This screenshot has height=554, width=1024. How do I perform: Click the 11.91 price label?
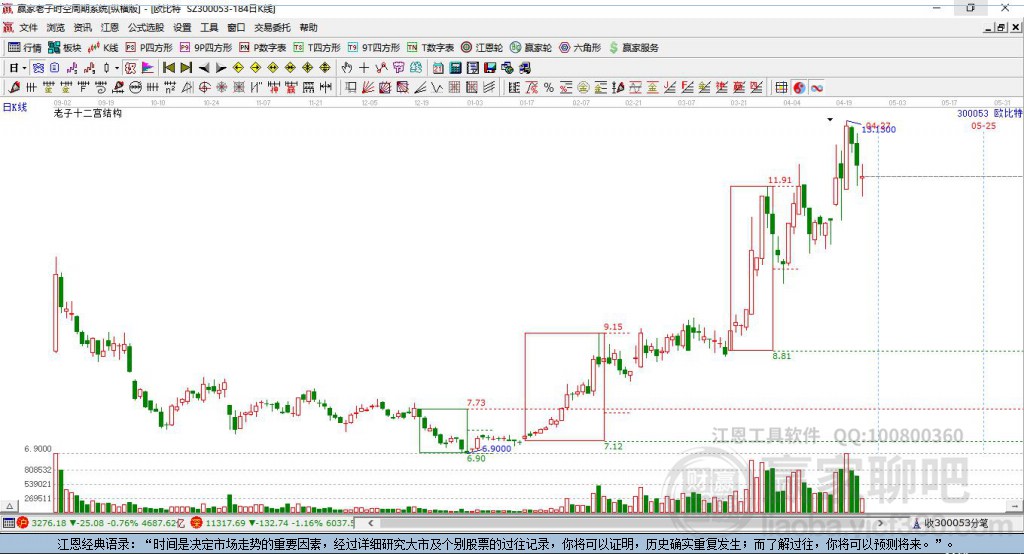(x=780, y=180)
